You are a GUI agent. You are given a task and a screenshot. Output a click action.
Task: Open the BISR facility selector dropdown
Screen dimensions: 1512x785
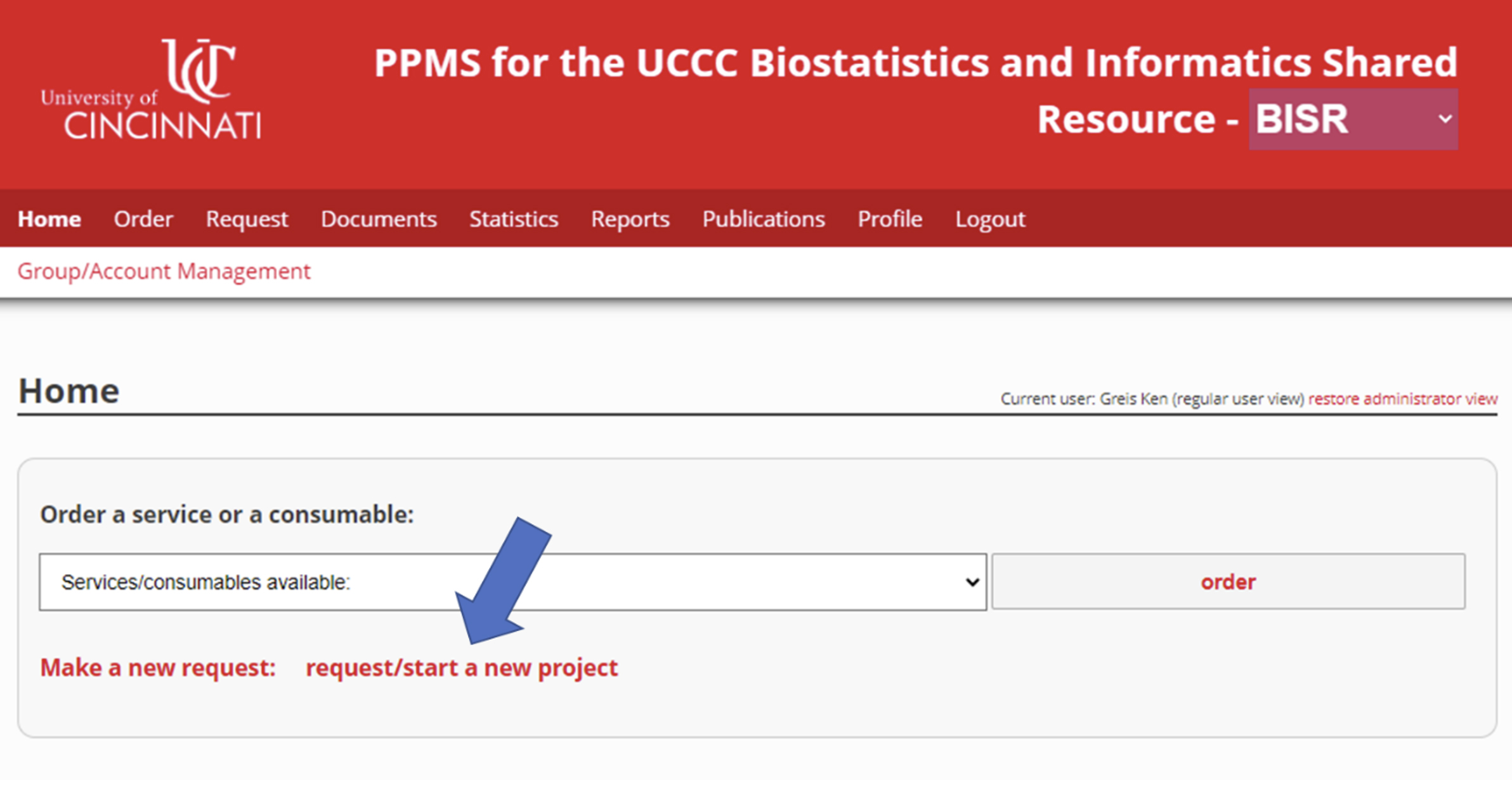pos(1351,119)
